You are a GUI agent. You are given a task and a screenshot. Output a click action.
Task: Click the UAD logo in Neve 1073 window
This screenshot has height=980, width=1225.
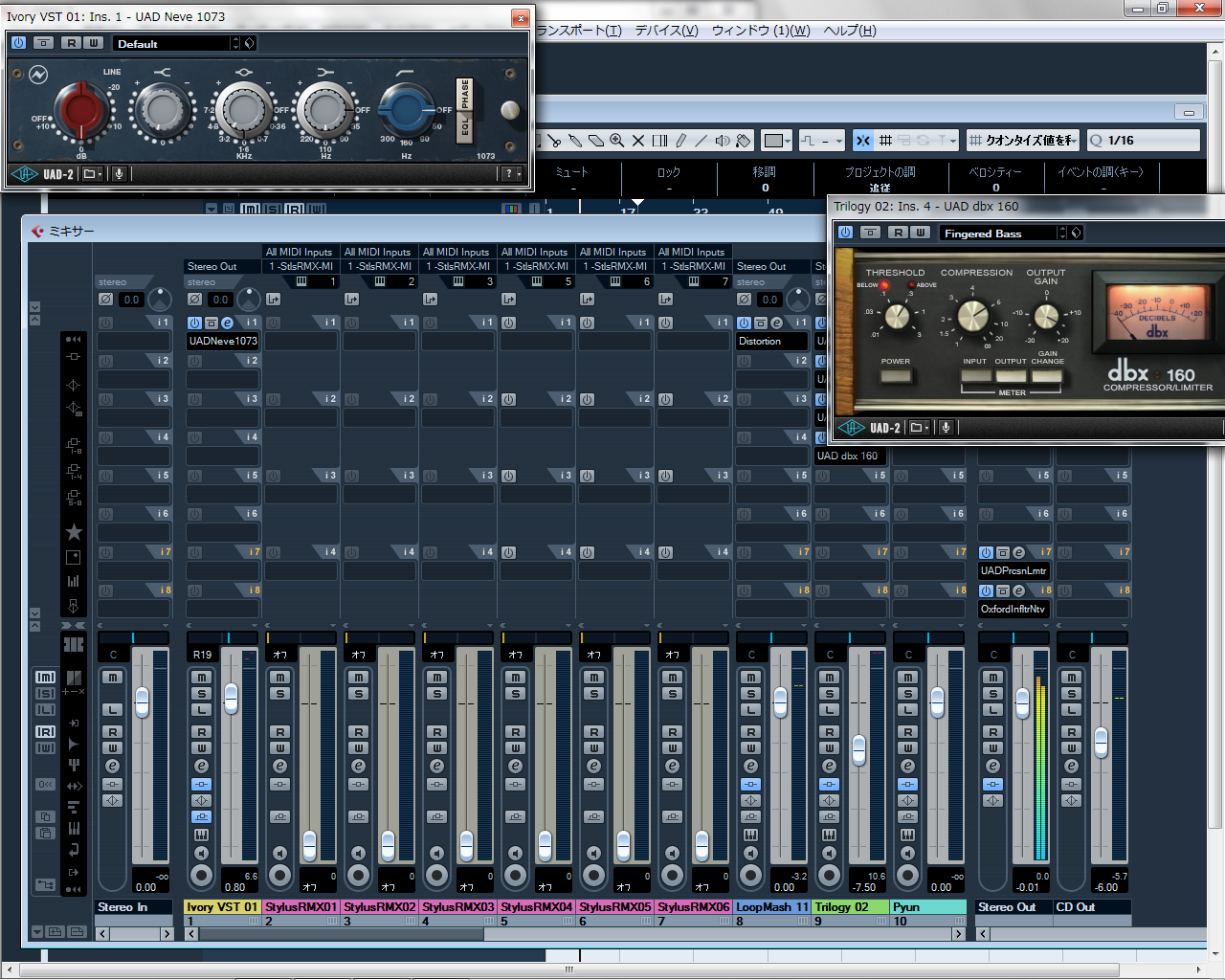pyautogui.click(x=25, y=174)
